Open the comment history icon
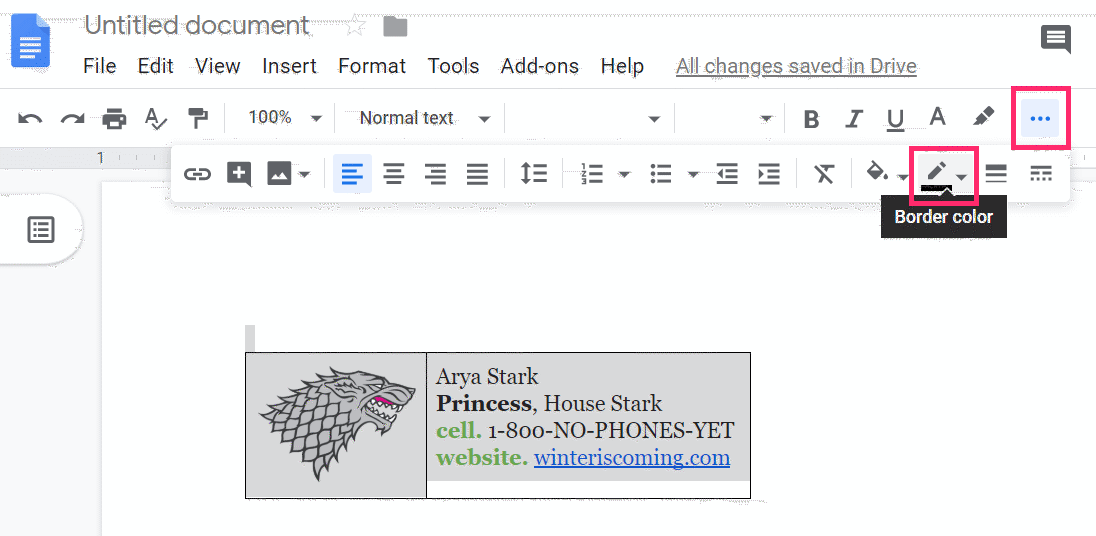 [x=1055, y=39]
